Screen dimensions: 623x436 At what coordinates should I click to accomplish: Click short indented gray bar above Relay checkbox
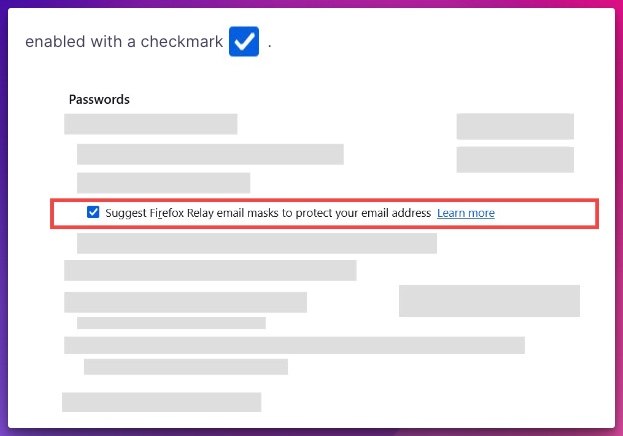click(163, 183)
